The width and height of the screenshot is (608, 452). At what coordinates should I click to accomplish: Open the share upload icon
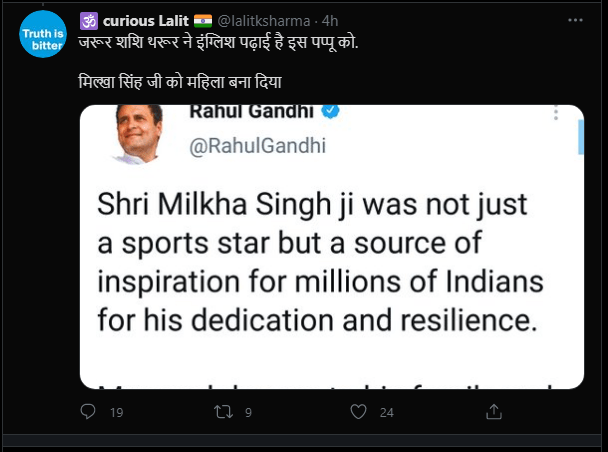(494, 412)
